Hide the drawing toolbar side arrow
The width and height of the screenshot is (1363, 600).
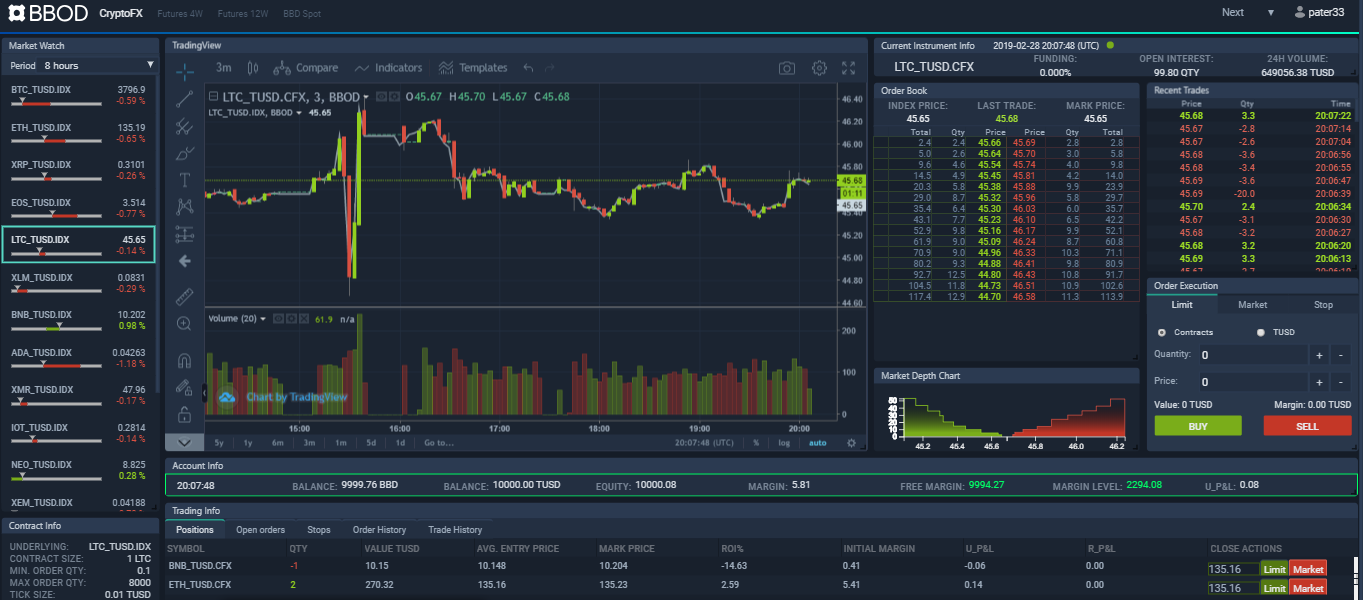(205, 395)
